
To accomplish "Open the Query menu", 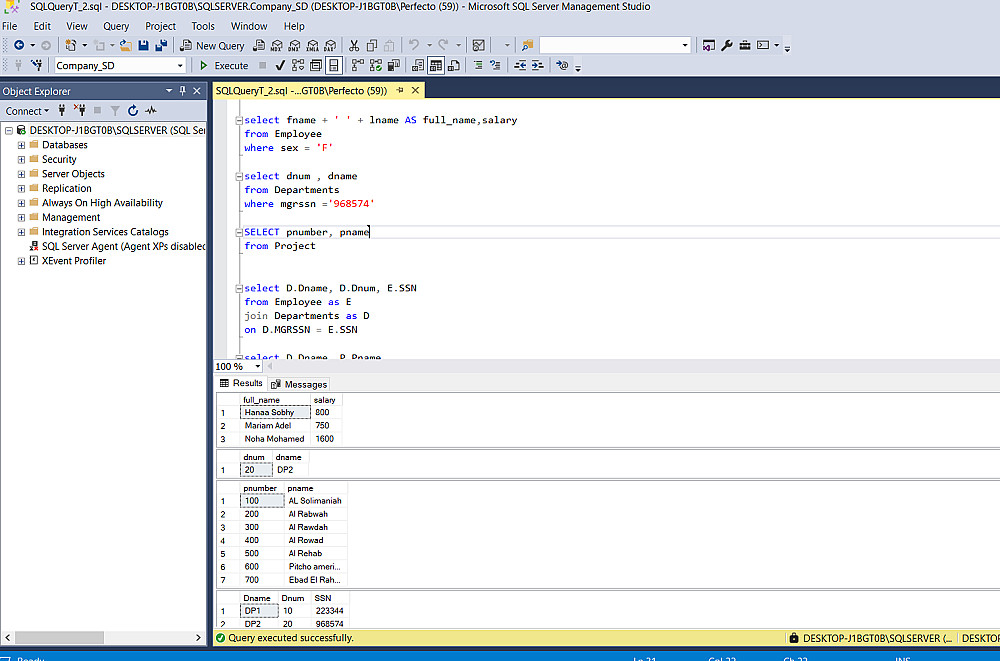I will [x=116, y=26].
